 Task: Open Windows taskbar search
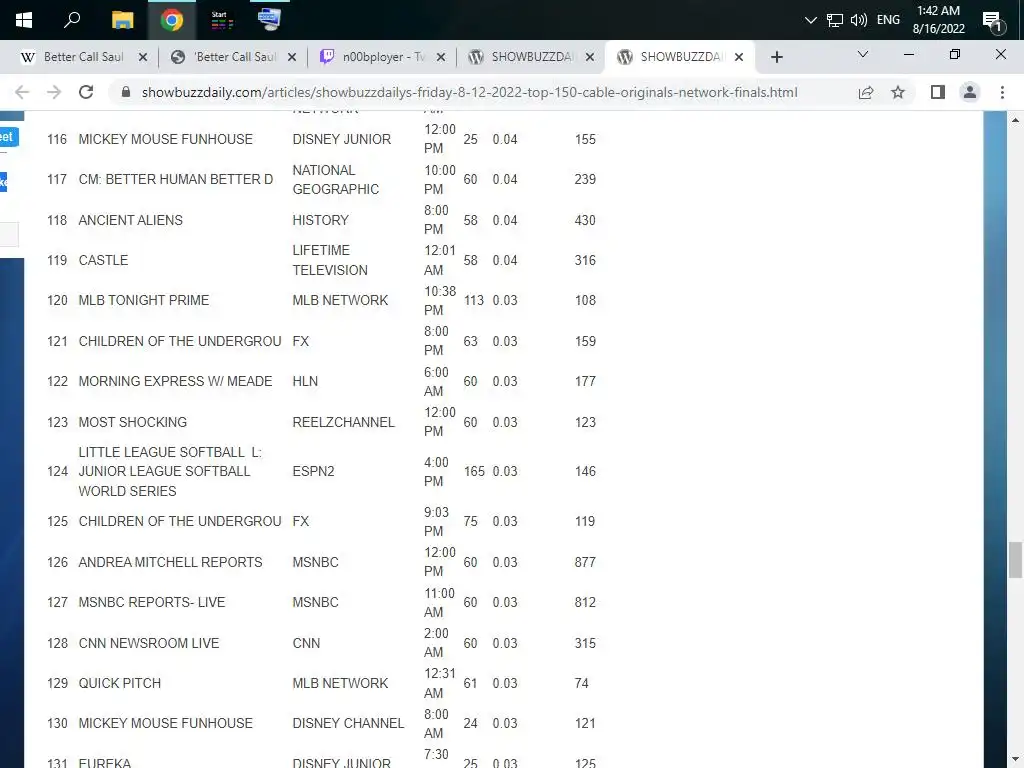tap(72, 20)
